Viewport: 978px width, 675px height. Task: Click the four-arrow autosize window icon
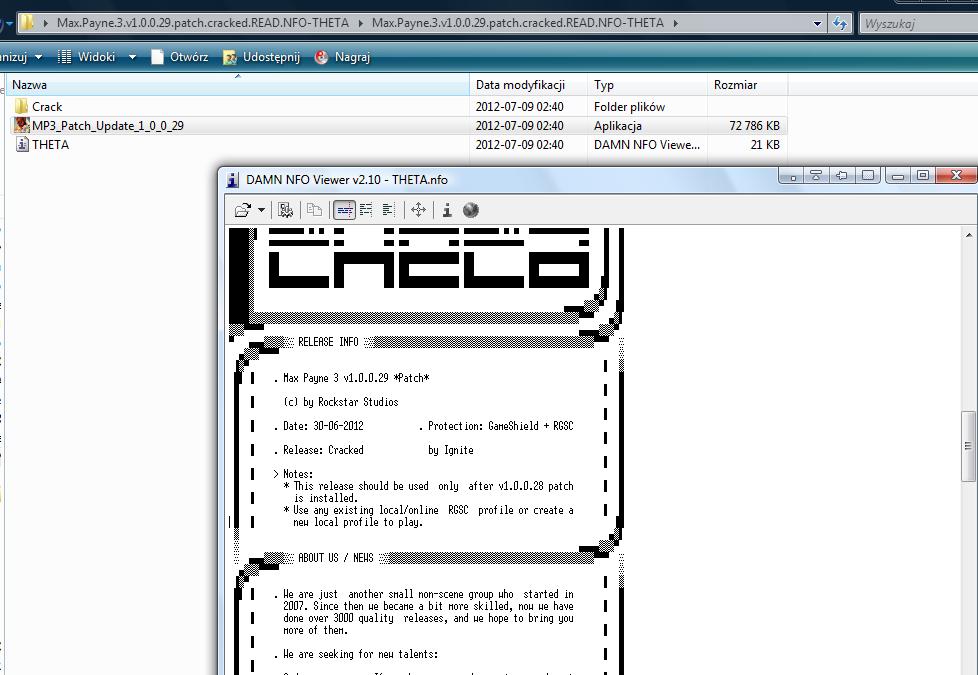tap(419, 210)
